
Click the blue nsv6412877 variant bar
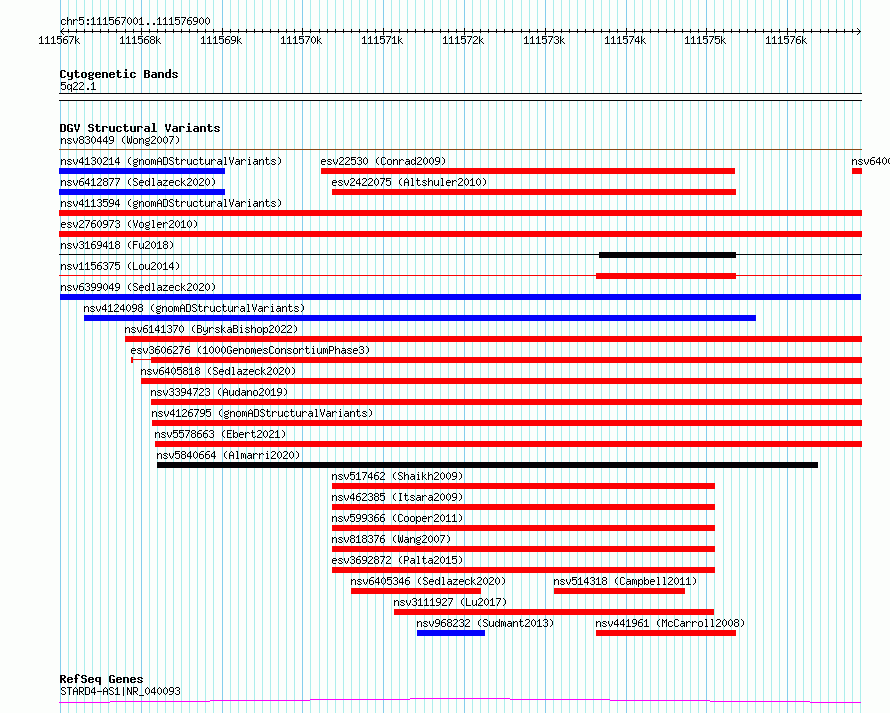(x=142, y=192)
